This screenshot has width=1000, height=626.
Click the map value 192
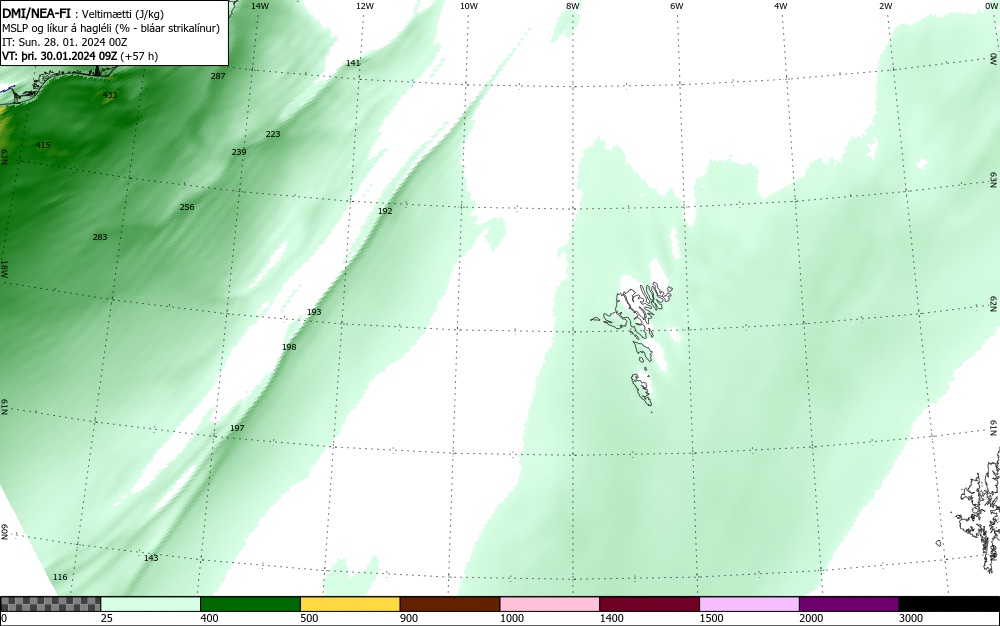385,210
